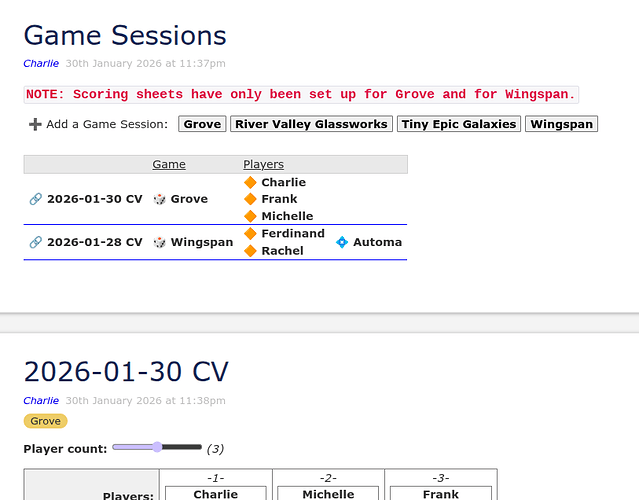Image resolution: width=639 pixels, height=500 pixels.
Task: Click the Game column header
Action: pos(168,164)
